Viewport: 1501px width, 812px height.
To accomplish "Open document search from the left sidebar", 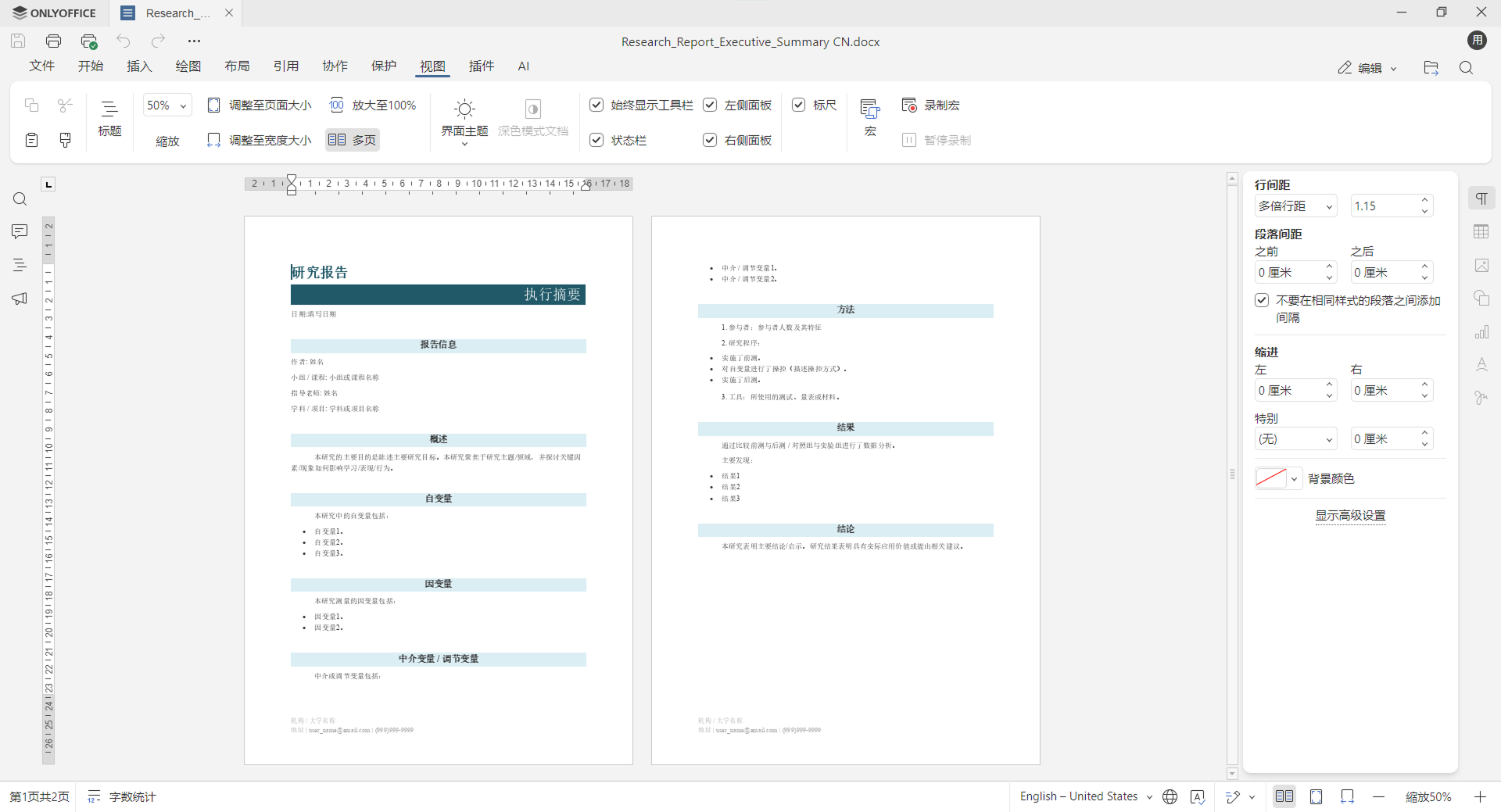I will [x=19, y=199].
